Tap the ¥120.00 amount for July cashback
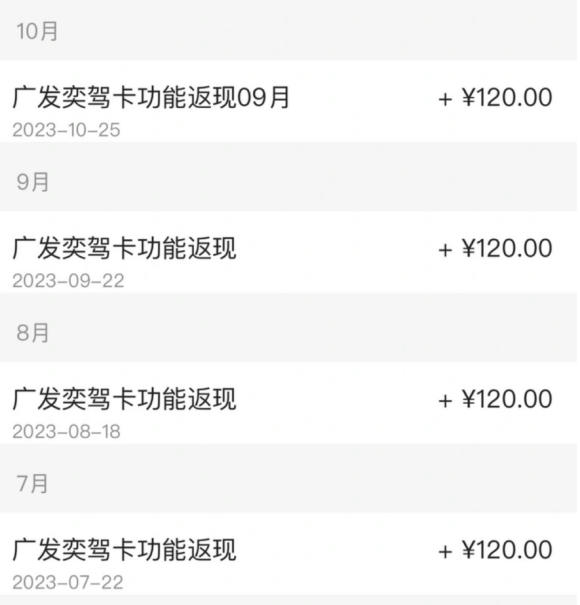 point(507,550)
